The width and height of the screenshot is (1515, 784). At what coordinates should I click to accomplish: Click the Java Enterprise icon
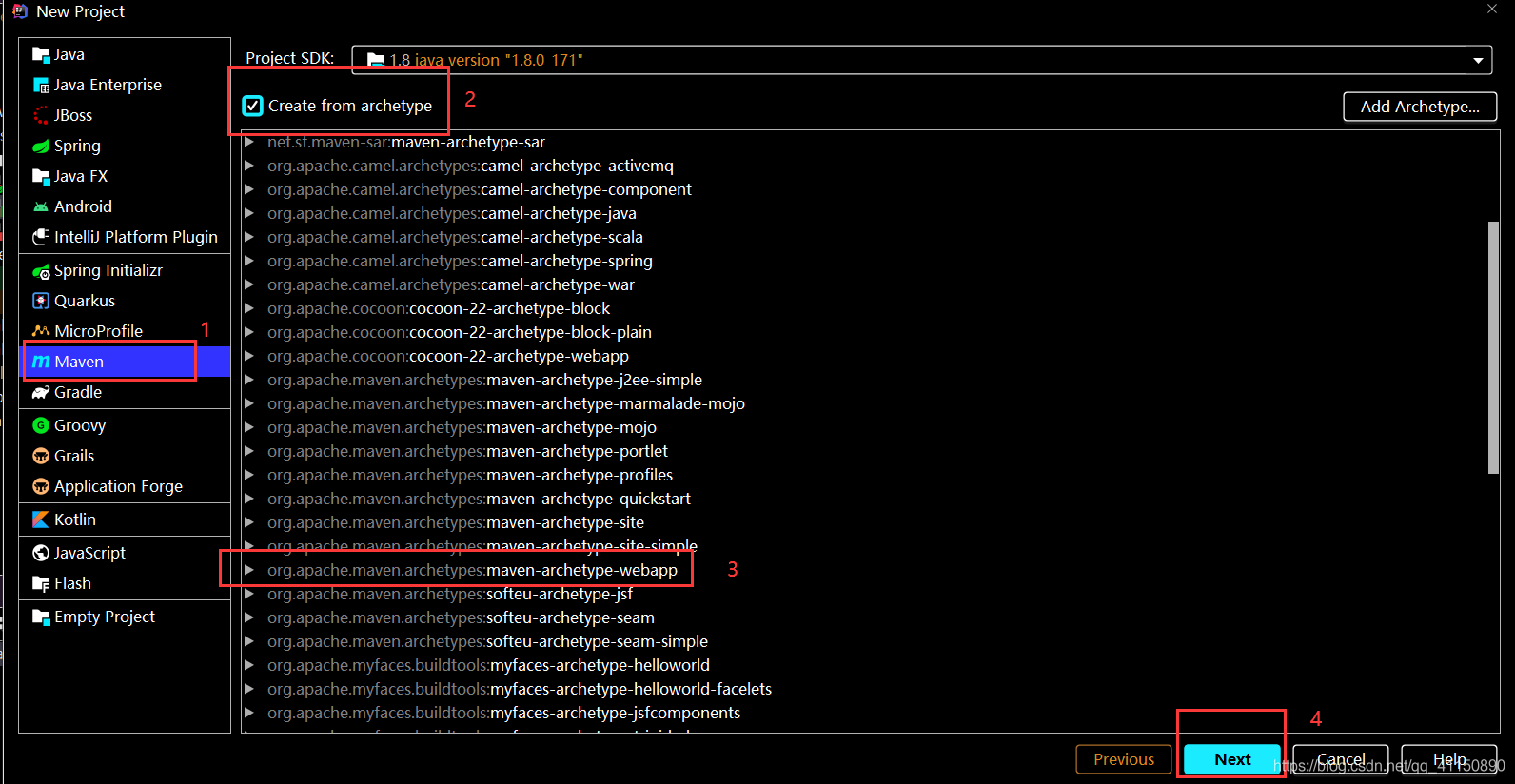[41, 85]
